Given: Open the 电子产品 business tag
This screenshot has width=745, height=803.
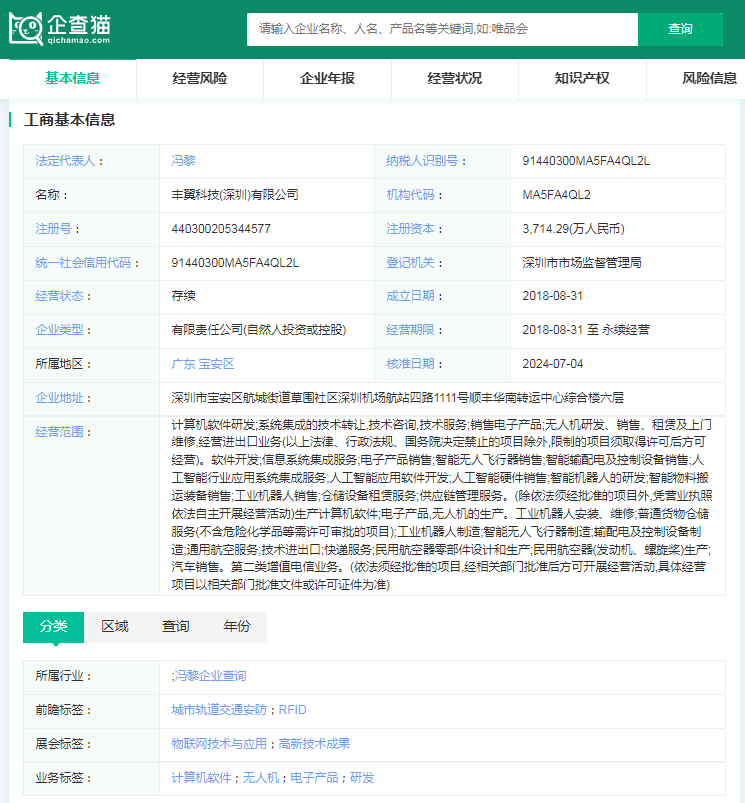Looking at the screenshot, I should point(314,778).
